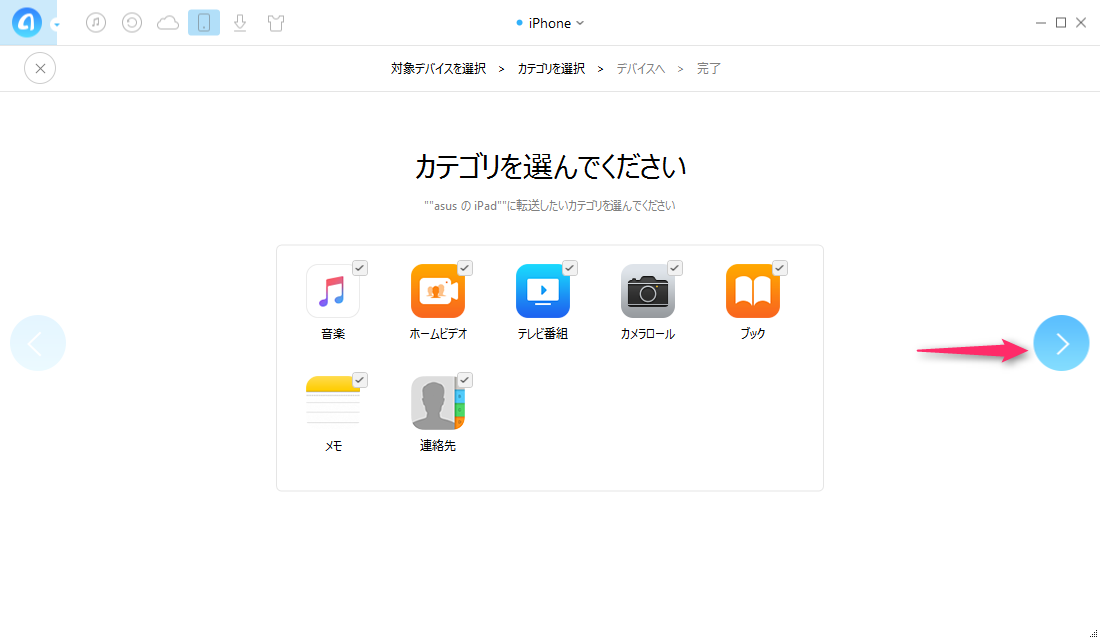Uncheck the 音楽 checkbox

(360, 268)
